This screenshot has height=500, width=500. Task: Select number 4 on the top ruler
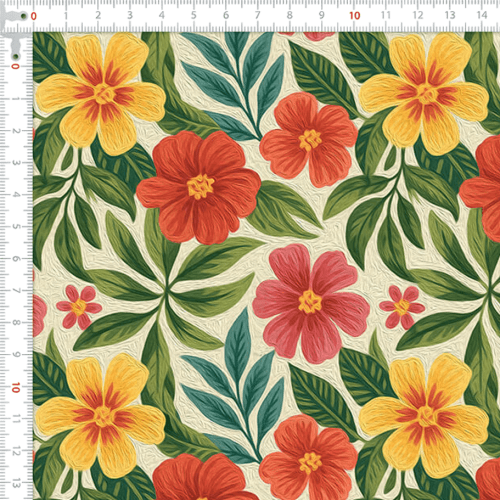pyautogui.click(x=162, y=15)
